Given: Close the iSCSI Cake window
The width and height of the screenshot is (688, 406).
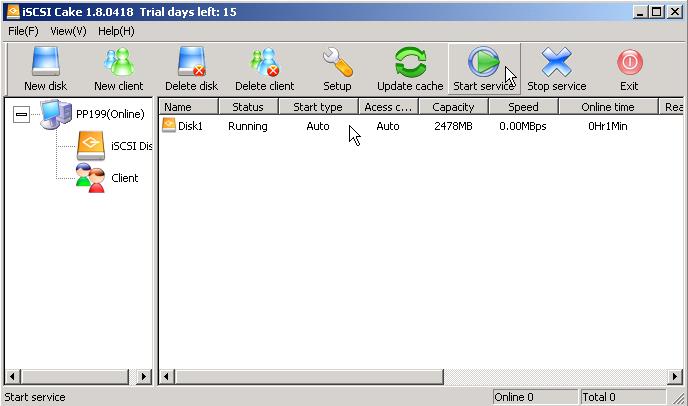Looking at the screenshot, I should click(674, 12).
